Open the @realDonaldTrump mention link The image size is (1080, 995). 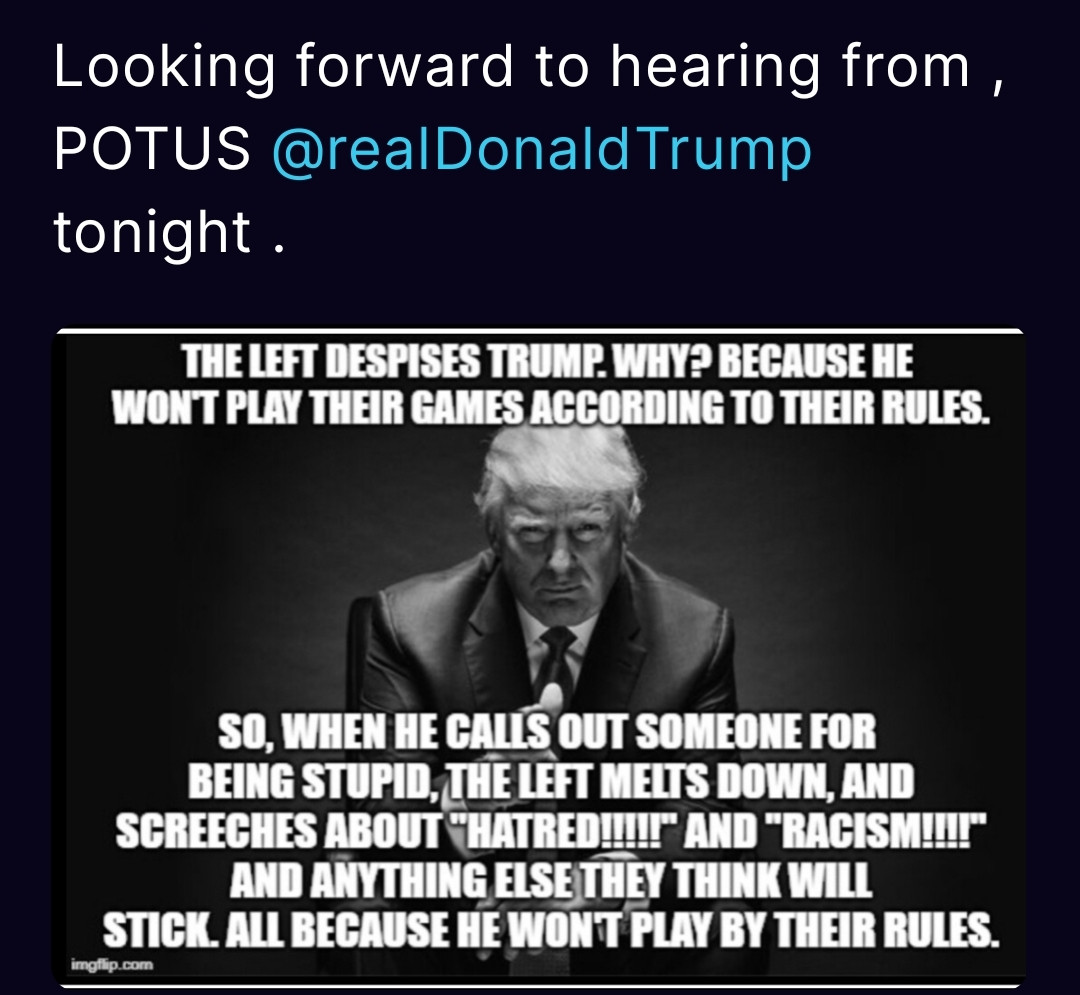point(542,149)
